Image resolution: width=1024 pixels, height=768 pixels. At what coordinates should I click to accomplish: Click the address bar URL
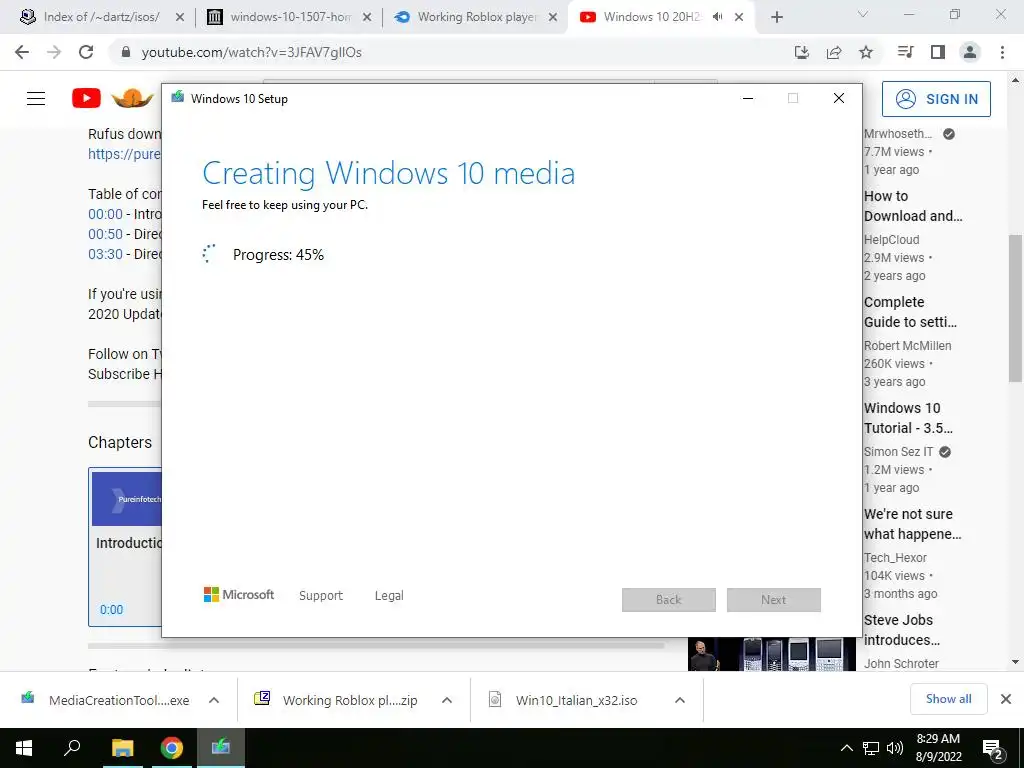click(251, 52)
